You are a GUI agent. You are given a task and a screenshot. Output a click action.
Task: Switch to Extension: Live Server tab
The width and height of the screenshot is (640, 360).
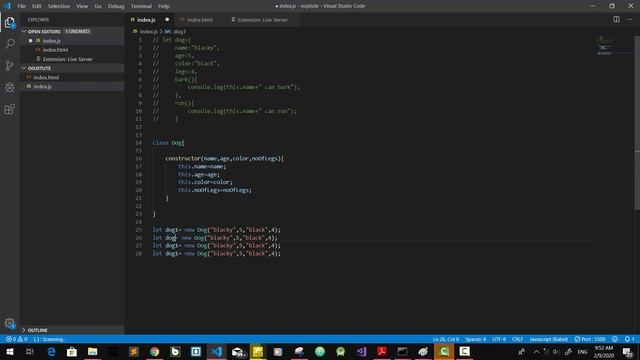pyautogui.click(x=262, y=20)
